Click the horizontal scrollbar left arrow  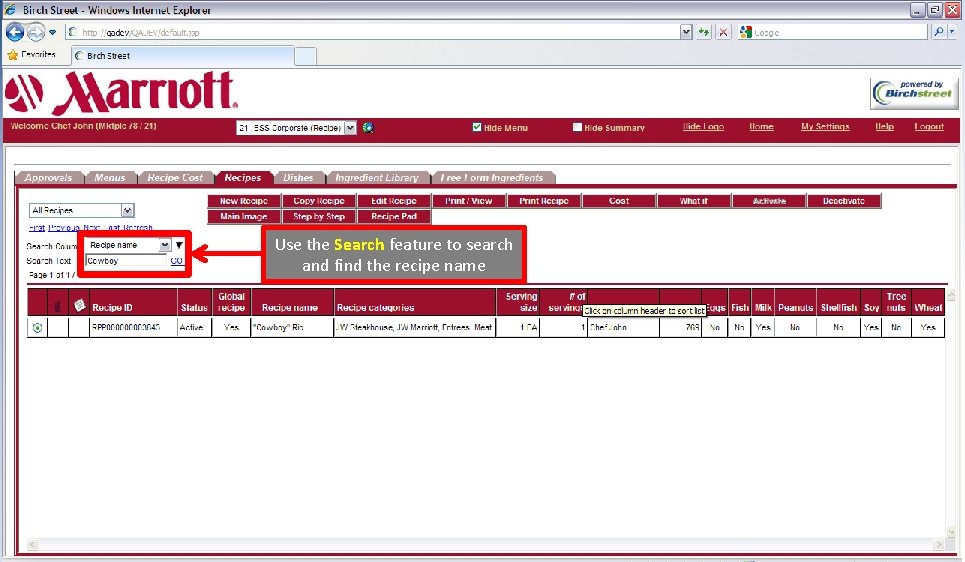(33, 545)
